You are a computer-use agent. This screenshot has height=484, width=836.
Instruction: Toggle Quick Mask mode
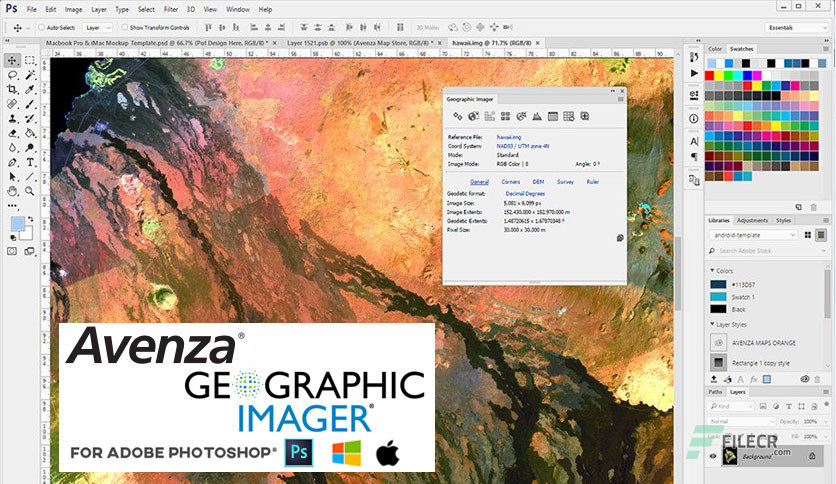12,251
